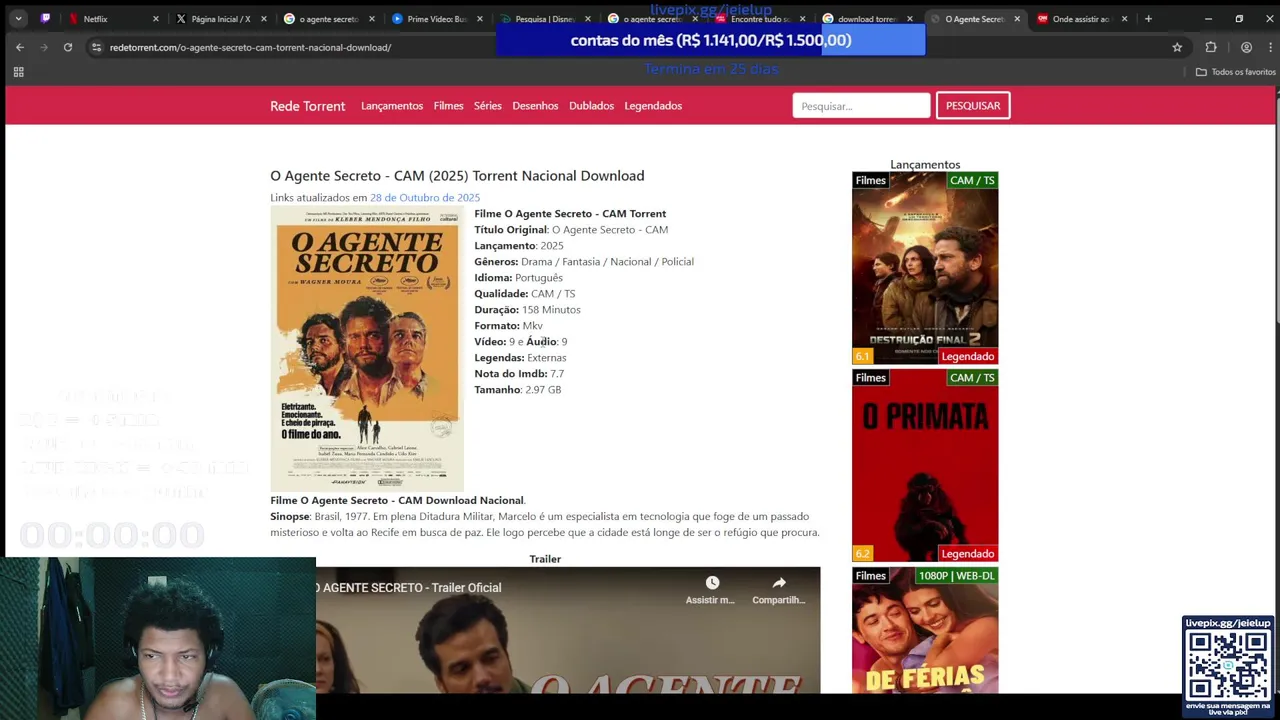Click the Lançamentos sidebar heading
This screenshot has height=720, width=1280.
(925, 165)
